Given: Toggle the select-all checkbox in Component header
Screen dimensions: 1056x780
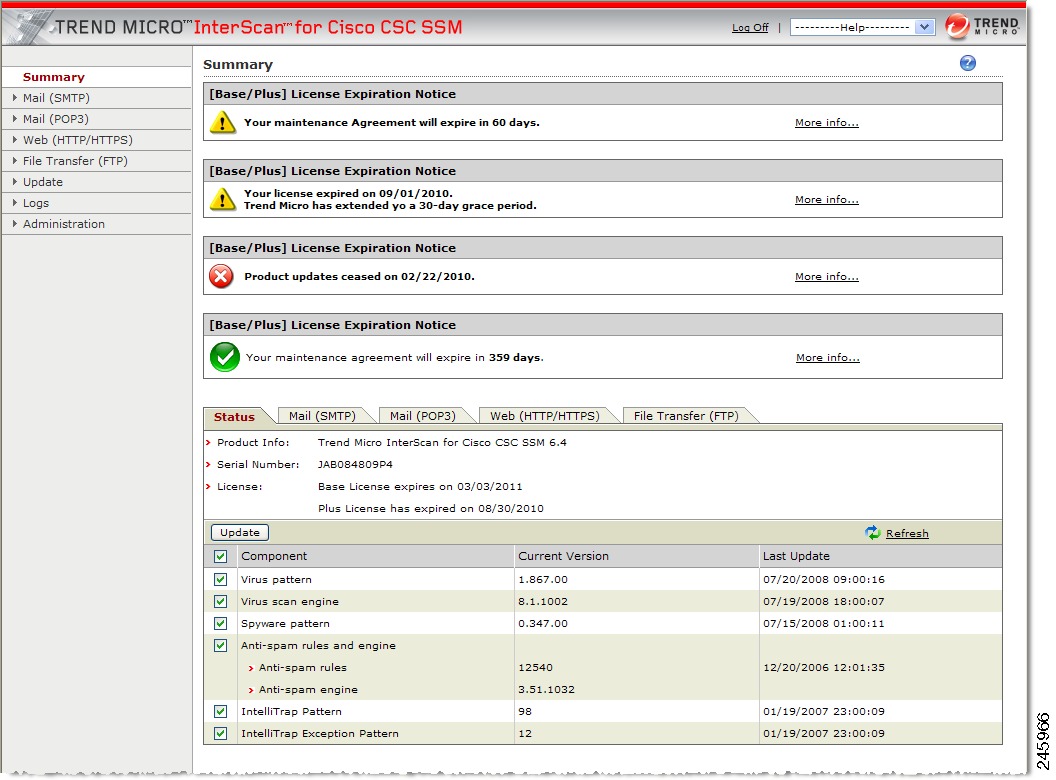Looking at the screenshot, I should 220,556.
